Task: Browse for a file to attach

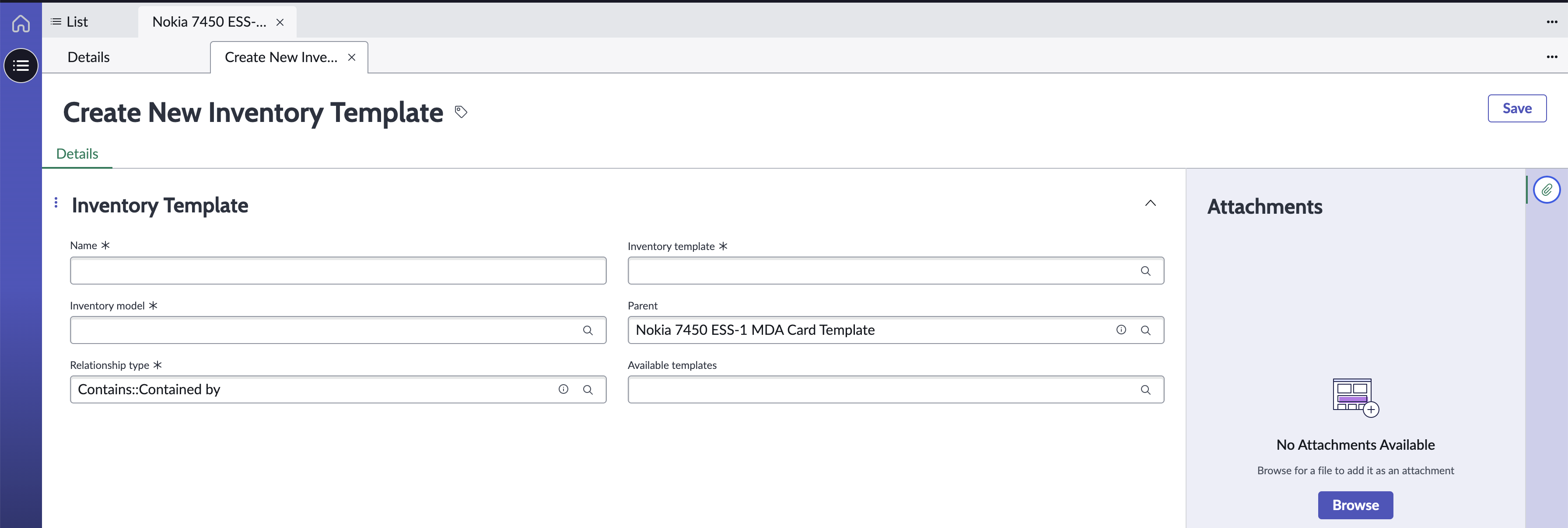Action: pyautogui.click(x=1355, y=505)
